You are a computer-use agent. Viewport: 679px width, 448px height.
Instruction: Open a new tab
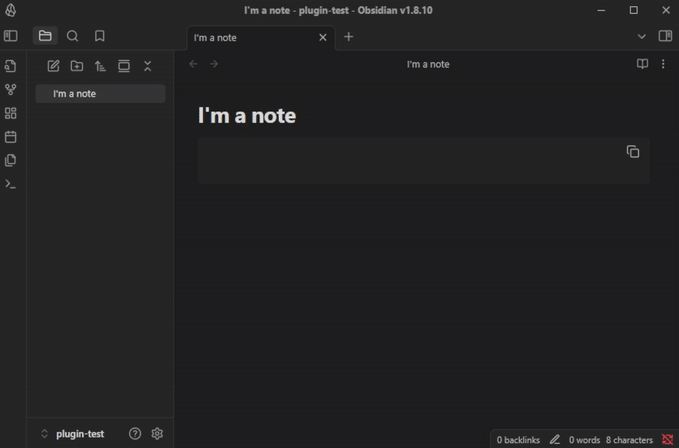pyautogui.click(x=349, y=37)
